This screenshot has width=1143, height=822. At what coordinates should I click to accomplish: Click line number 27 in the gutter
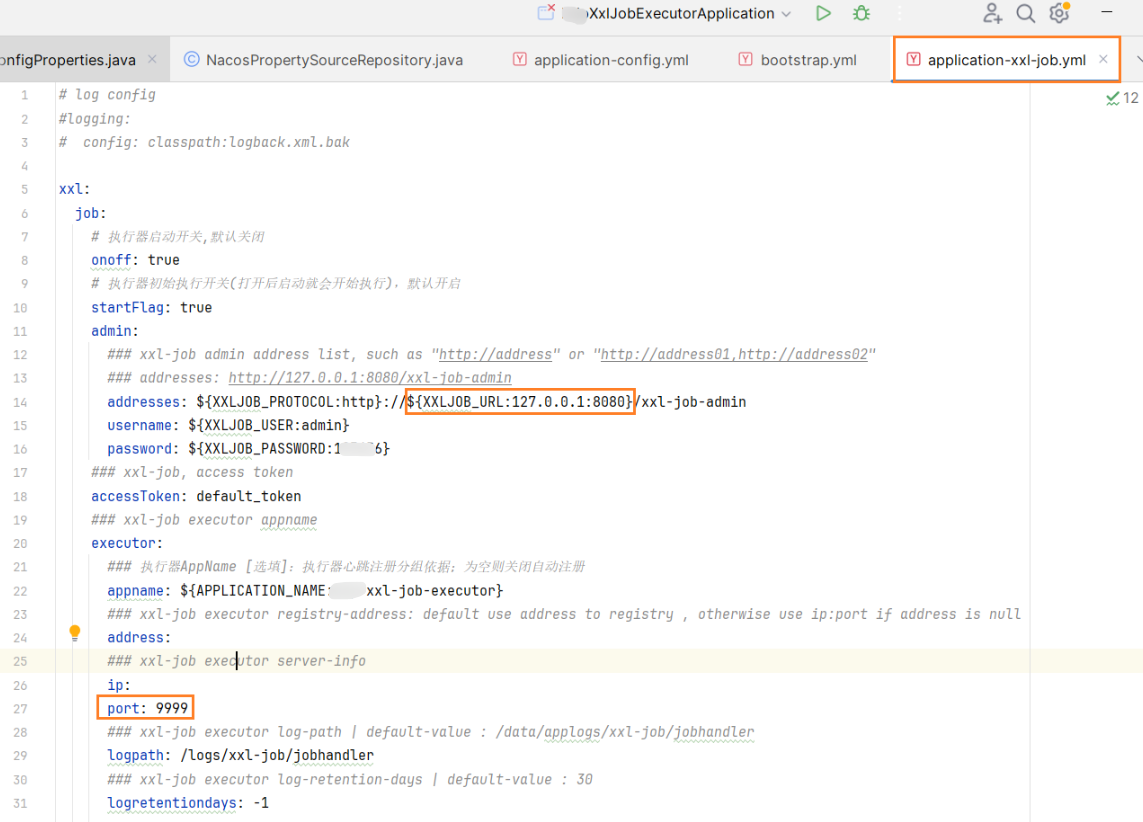point(20,709)
